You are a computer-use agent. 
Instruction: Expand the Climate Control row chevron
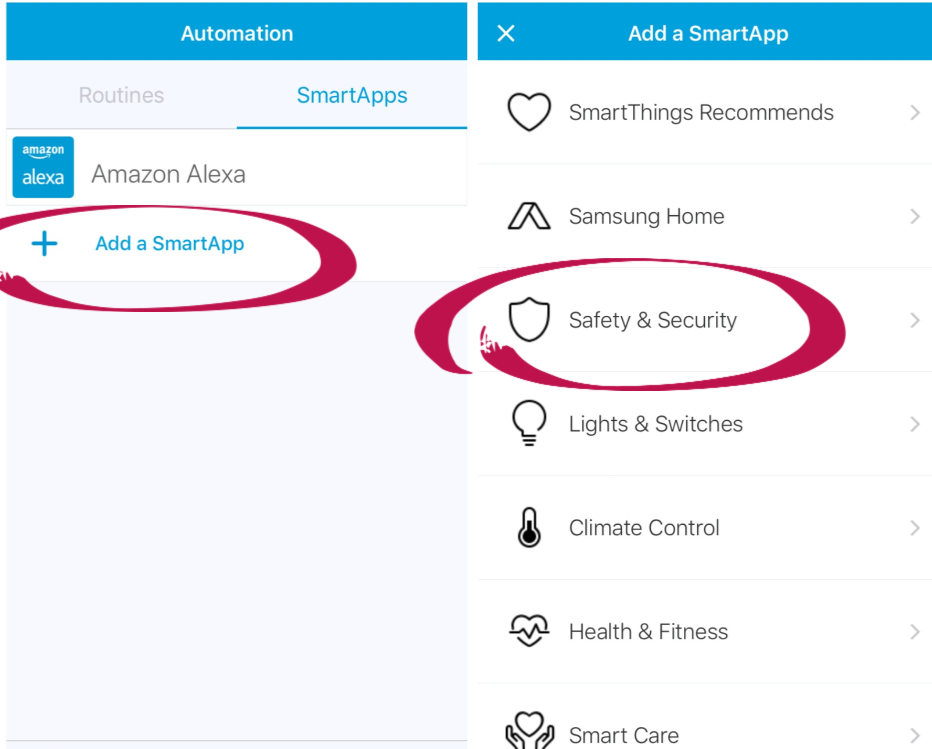click(x=914, y=528)
